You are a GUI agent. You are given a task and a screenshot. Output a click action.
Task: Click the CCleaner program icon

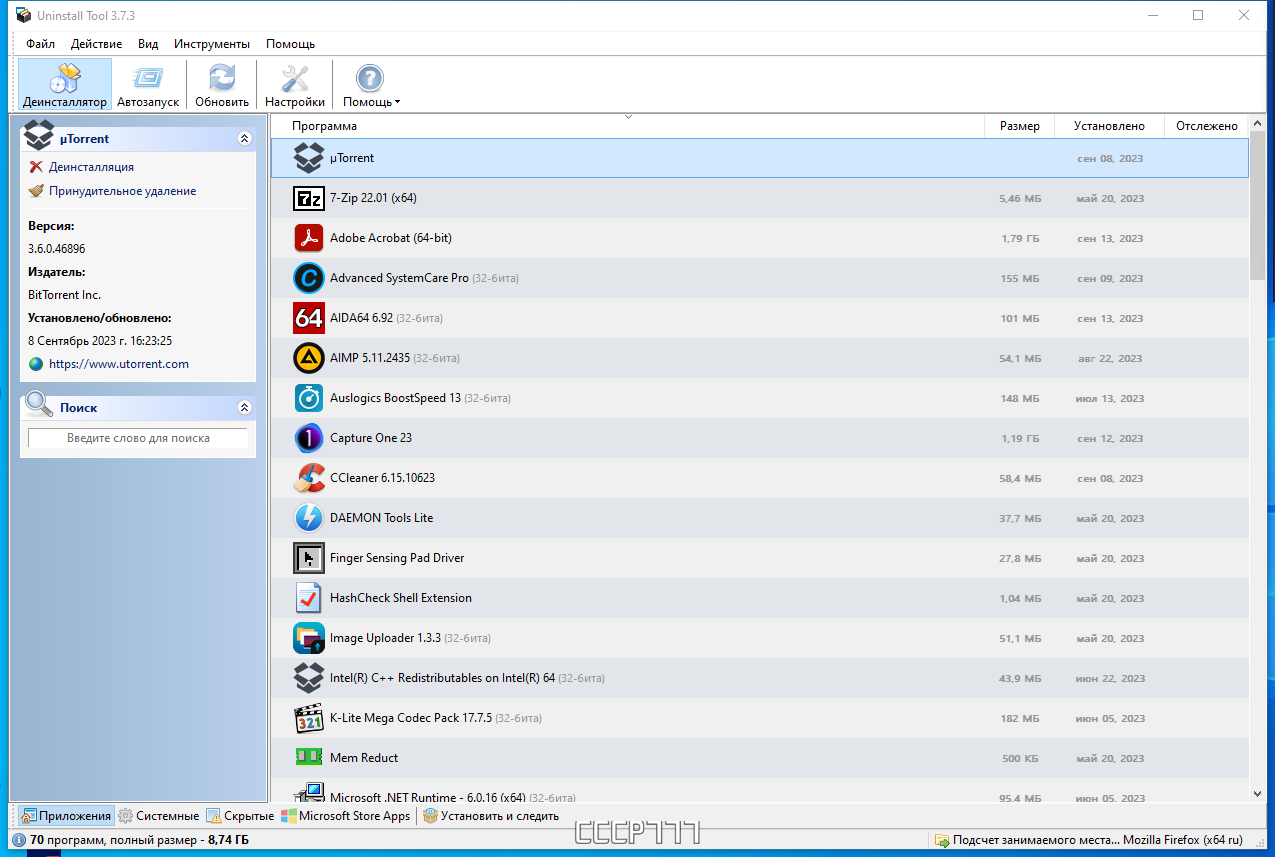308,478
